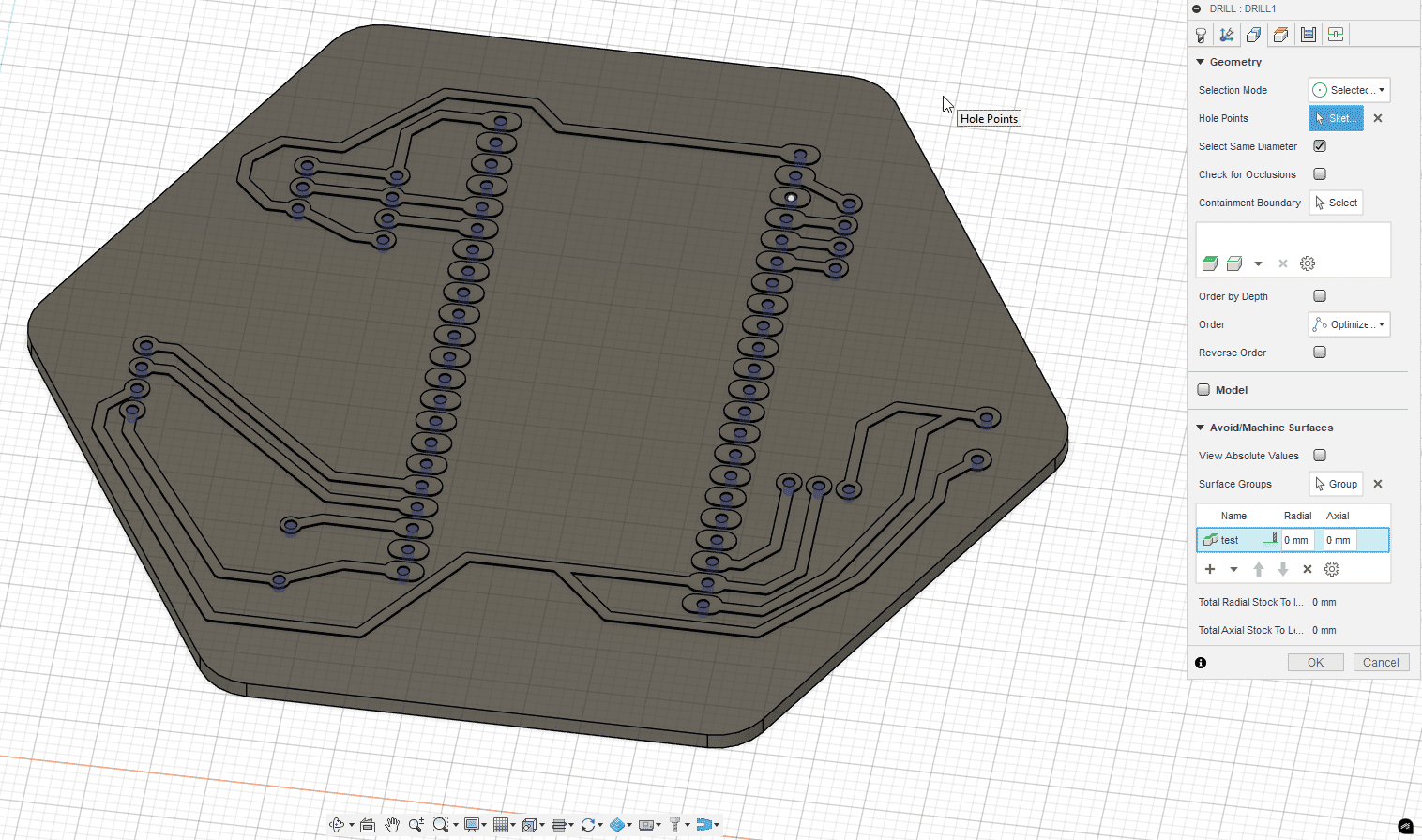Viewport: 1422px width, 840px height.
Task: Switch to the Linking tab
Action: pyautogui.click(x=1336, y=35)
